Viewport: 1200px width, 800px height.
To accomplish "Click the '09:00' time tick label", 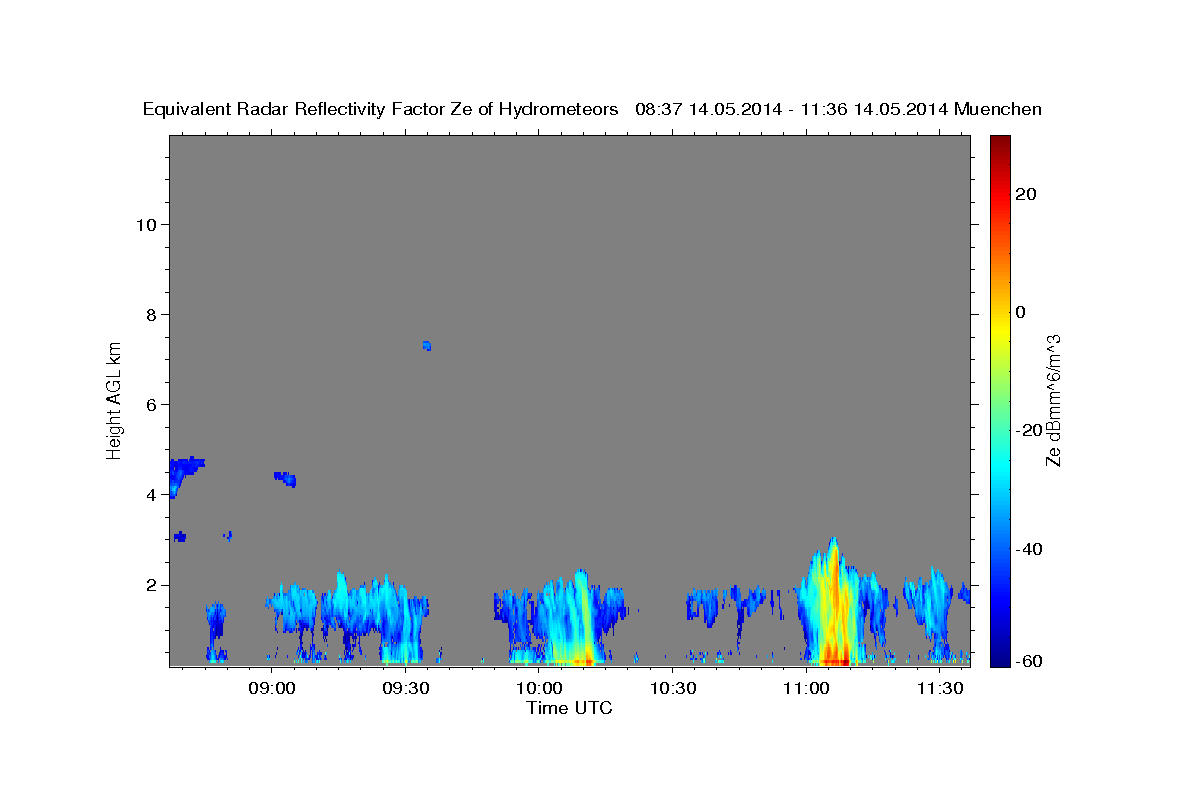I will pos(271,689).
